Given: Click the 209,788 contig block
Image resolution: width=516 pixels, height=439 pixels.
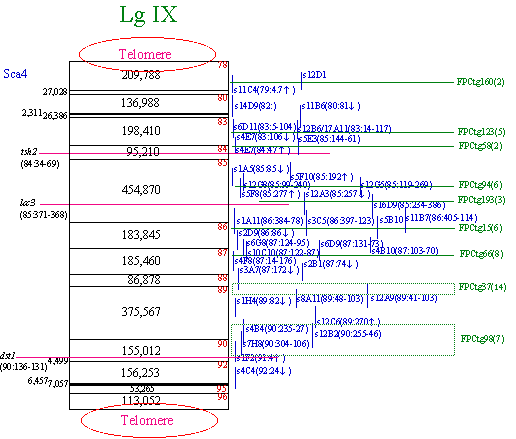Looking at the screenshot, I should click(x=149, y=76).
